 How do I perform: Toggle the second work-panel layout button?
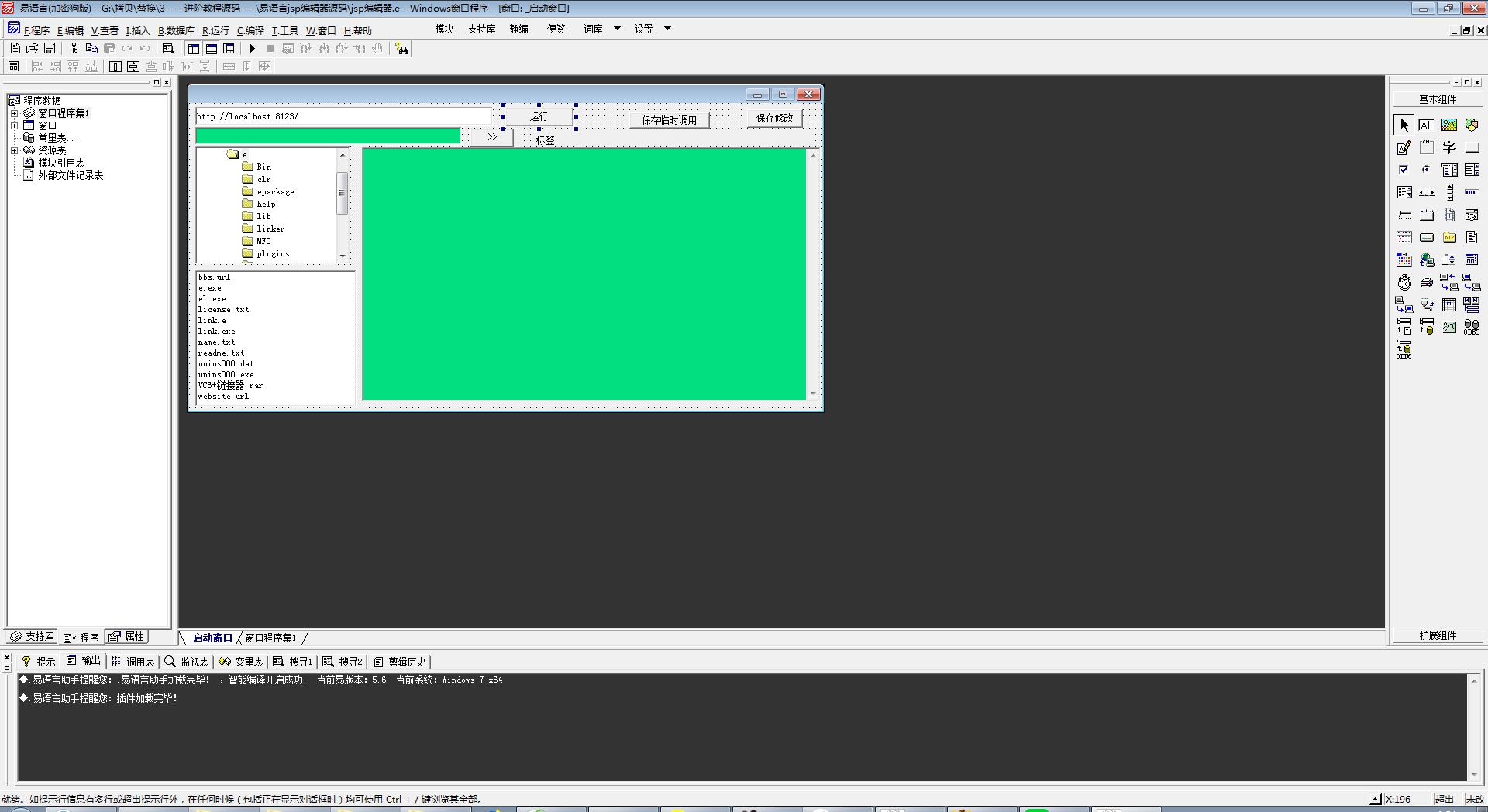[x=212, y=48]
